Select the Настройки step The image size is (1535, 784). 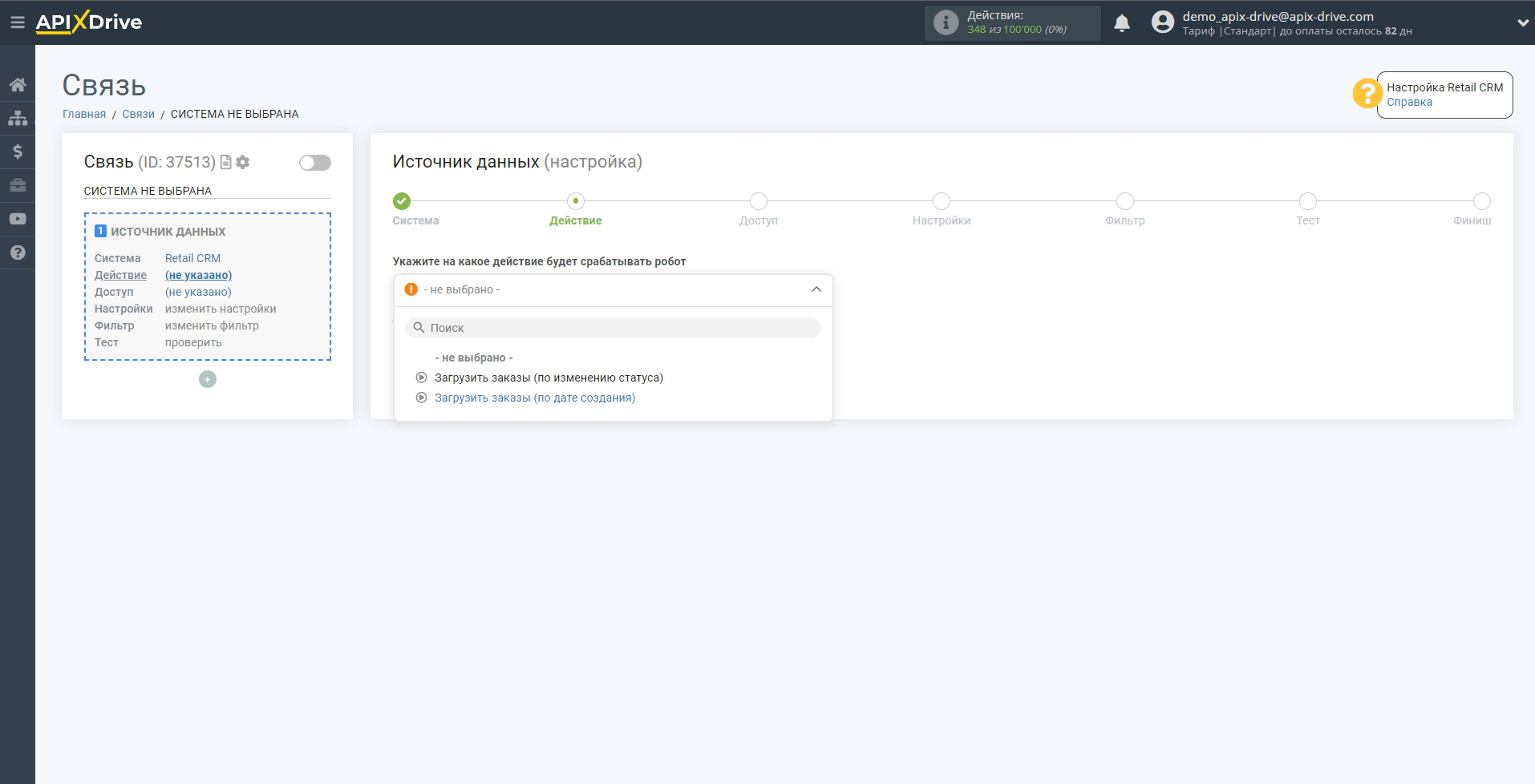point(942,201)
